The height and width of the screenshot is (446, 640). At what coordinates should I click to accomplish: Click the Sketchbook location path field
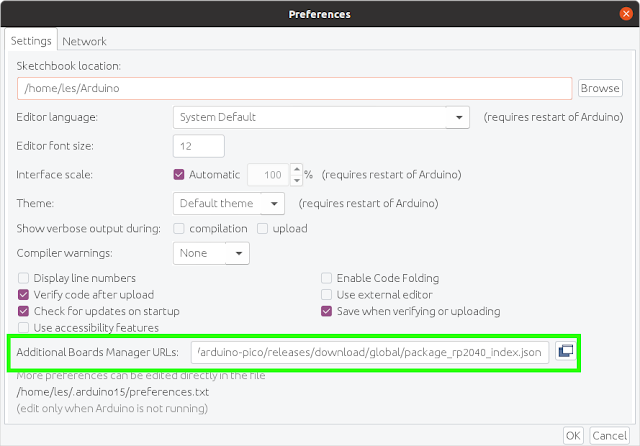(x=294, y=89)
